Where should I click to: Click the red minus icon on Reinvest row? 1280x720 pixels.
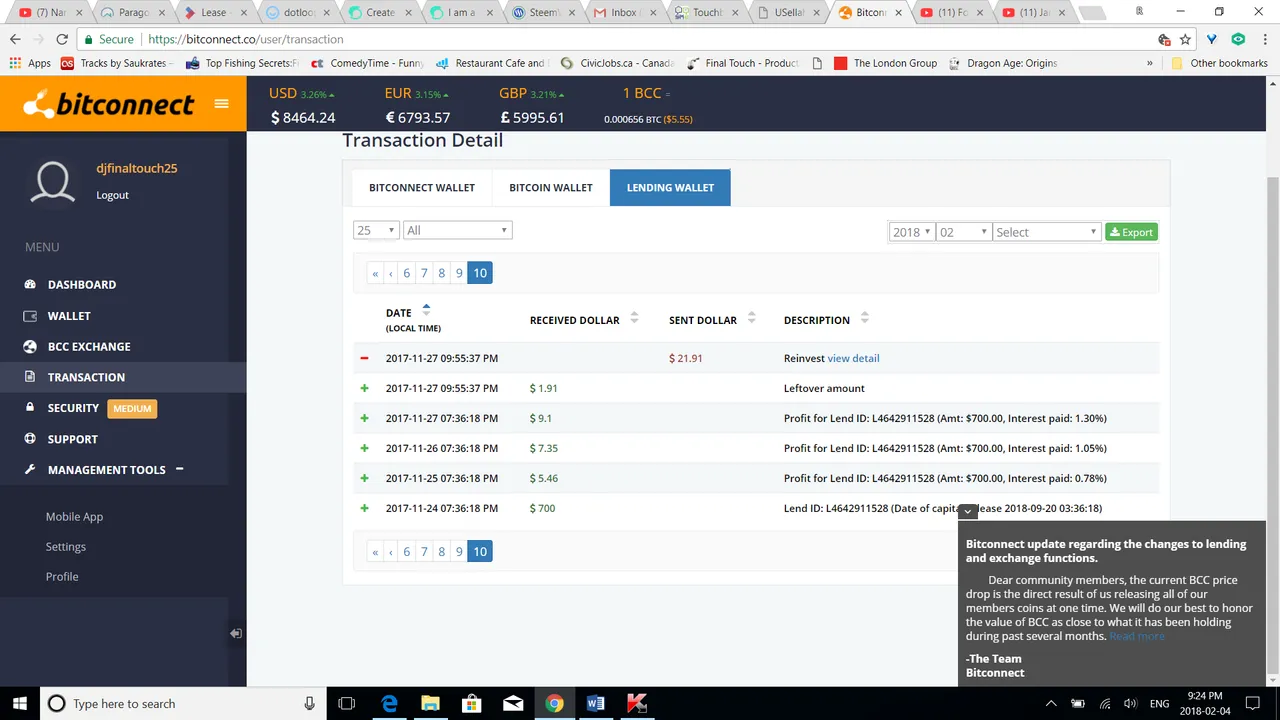(364, 358)
